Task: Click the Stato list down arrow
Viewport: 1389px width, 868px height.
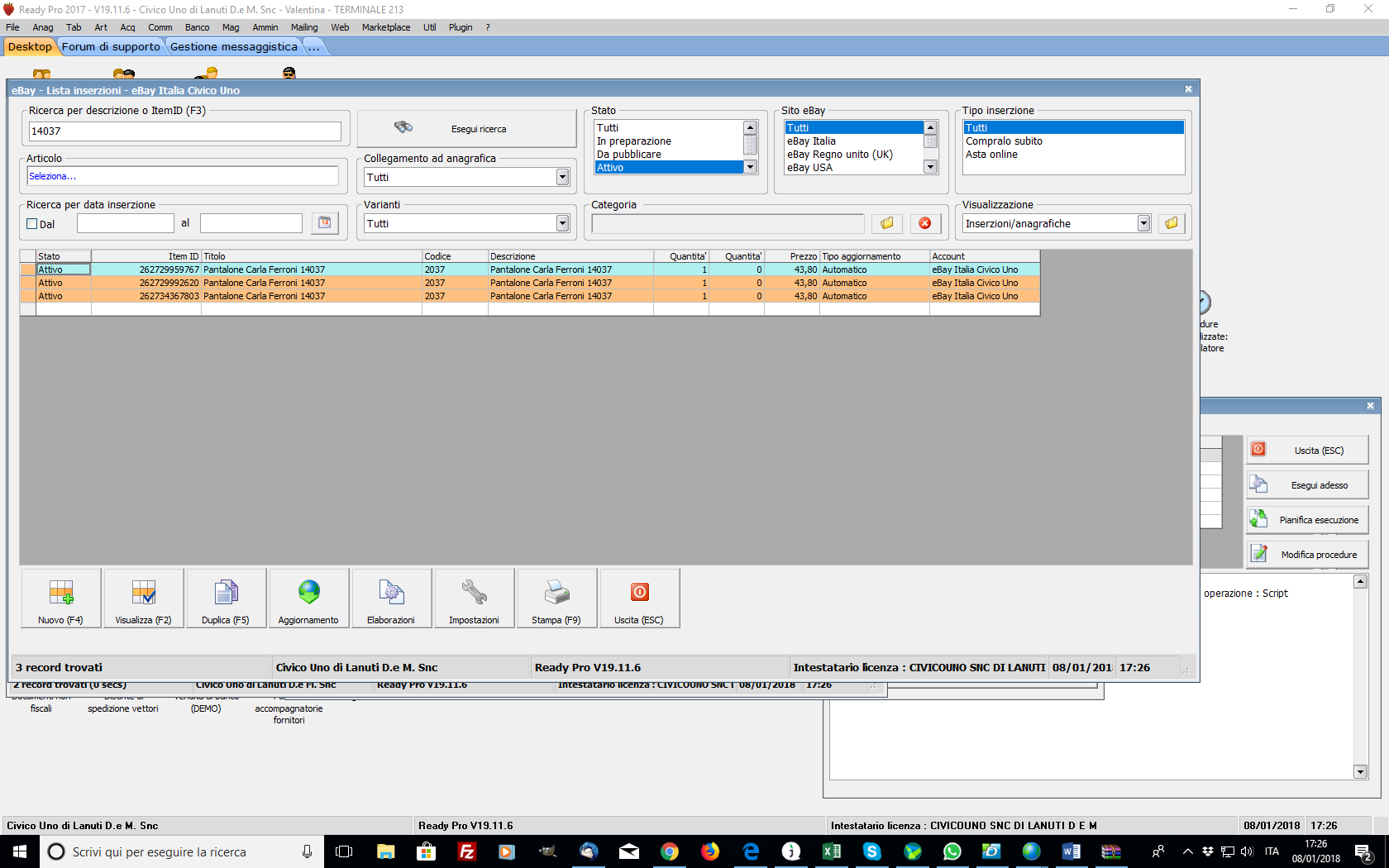Action: tap(751, 167)
